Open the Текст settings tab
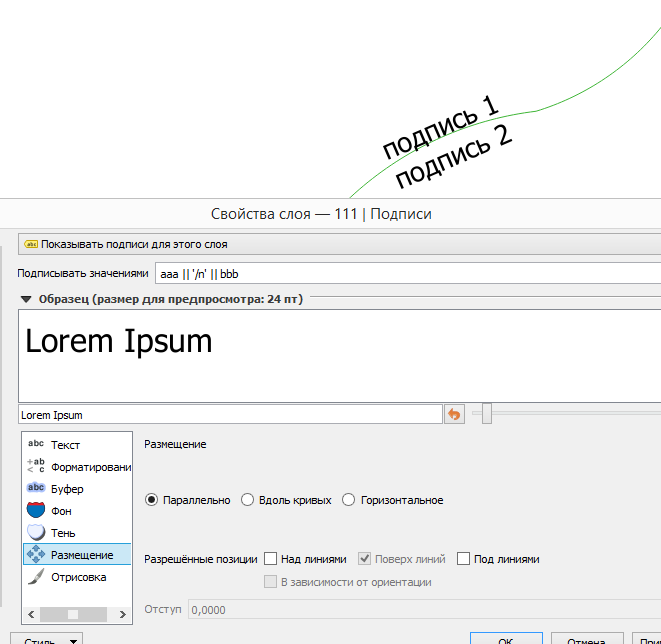This screenshot has width=661, height=644. pos(78,445)
